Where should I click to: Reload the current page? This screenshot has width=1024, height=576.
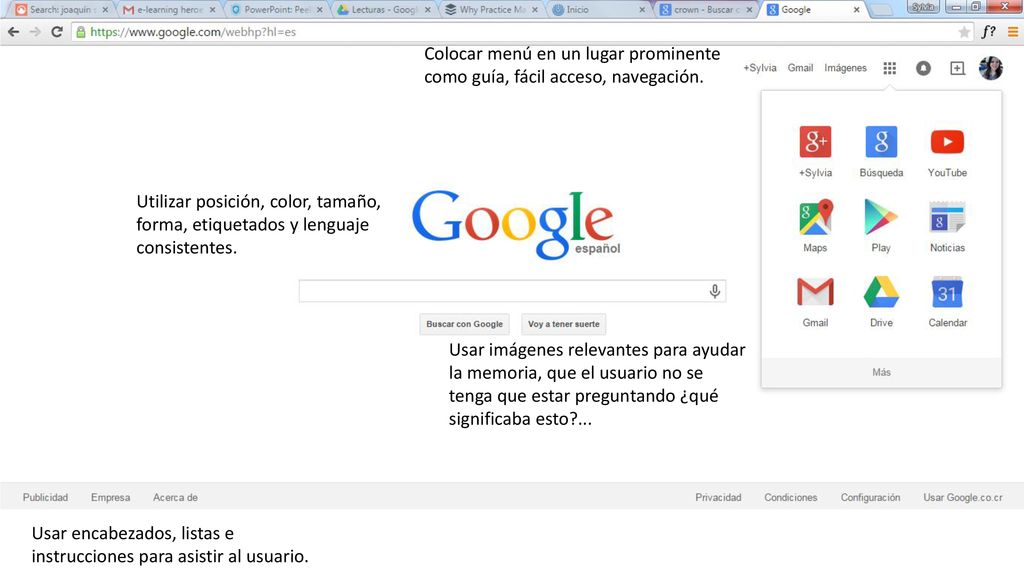pos(57,32)
